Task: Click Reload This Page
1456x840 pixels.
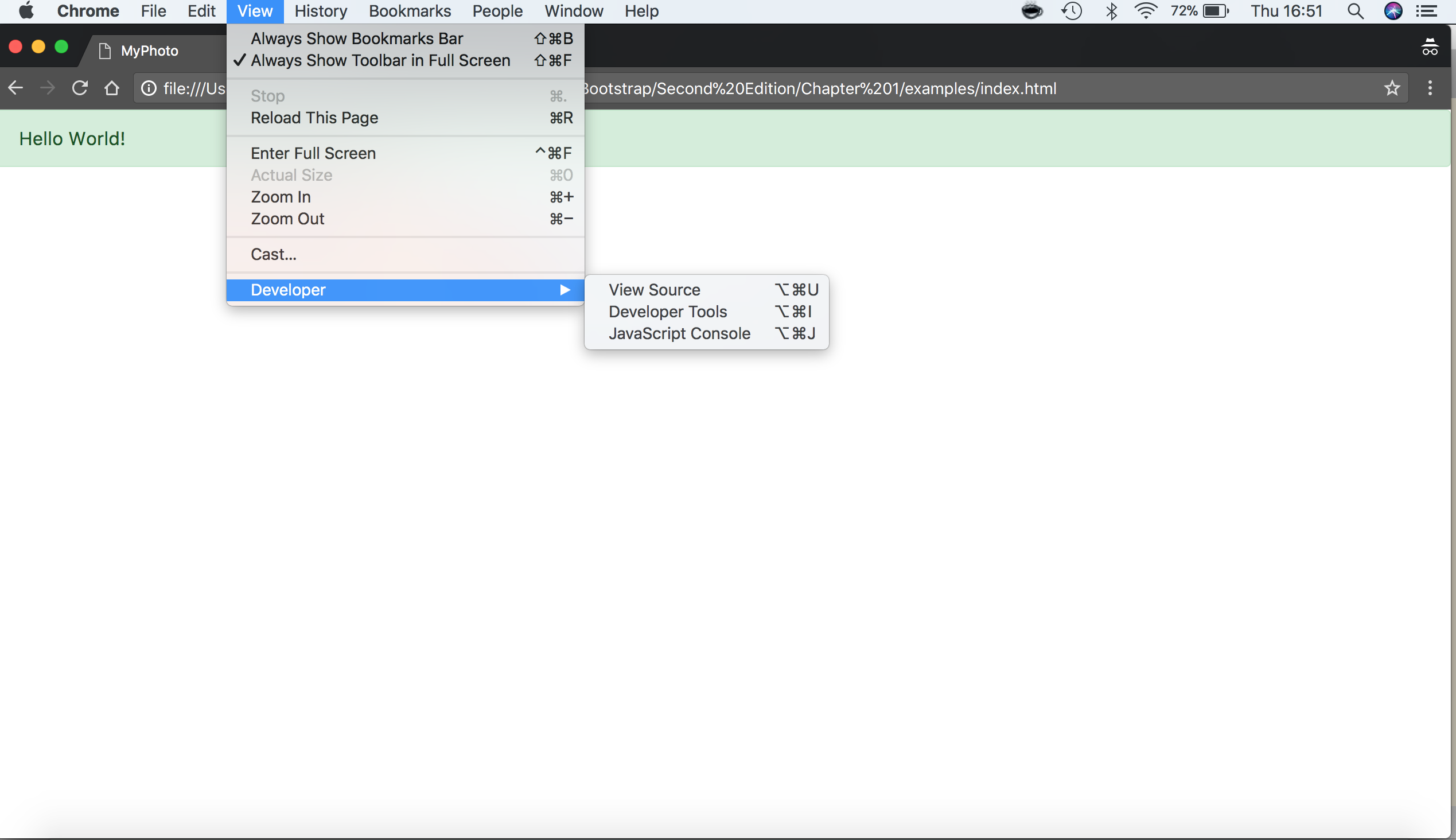Action: click(314, 118)
